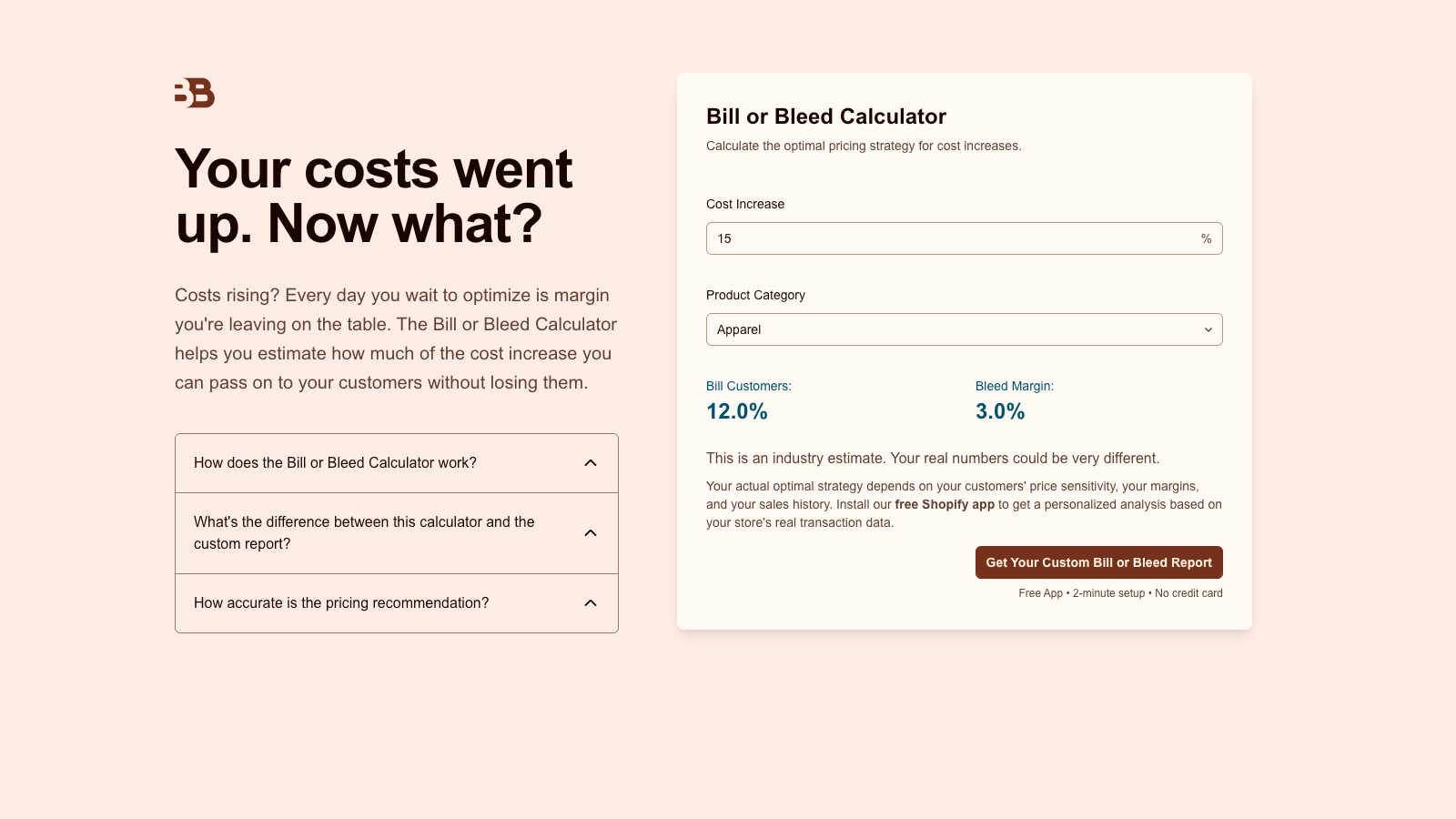Click chevron beside the custom report question
This screenshot has height=819, width=1456.
coord(591,533)
